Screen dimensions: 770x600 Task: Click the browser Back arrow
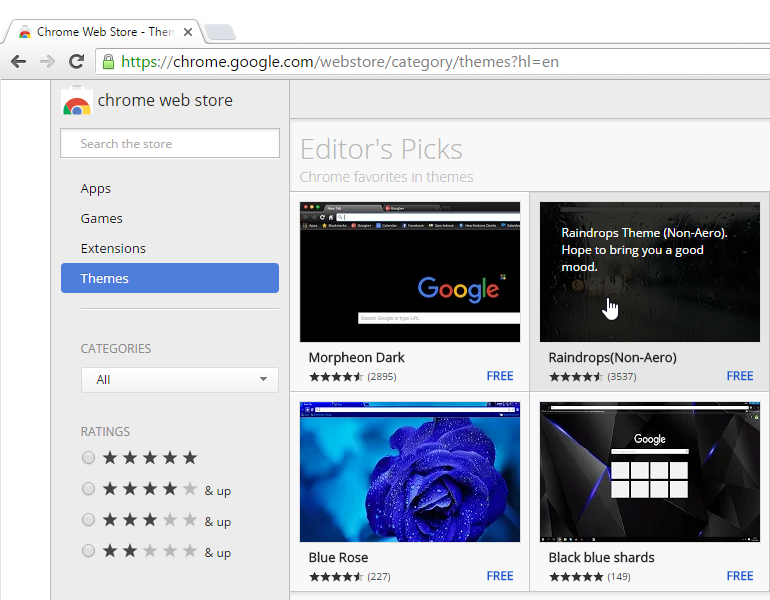18,62
